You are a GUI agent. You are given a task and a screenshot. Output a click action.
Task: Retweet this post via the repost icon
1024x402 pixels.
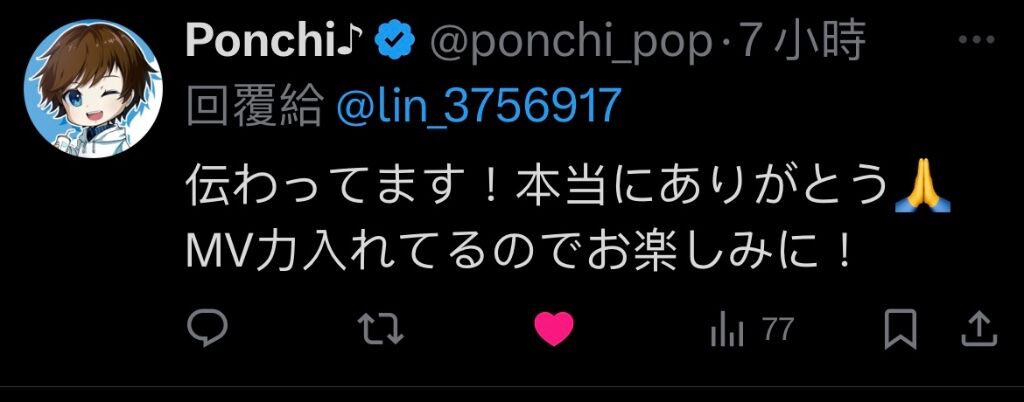click(x=381, y=328)
